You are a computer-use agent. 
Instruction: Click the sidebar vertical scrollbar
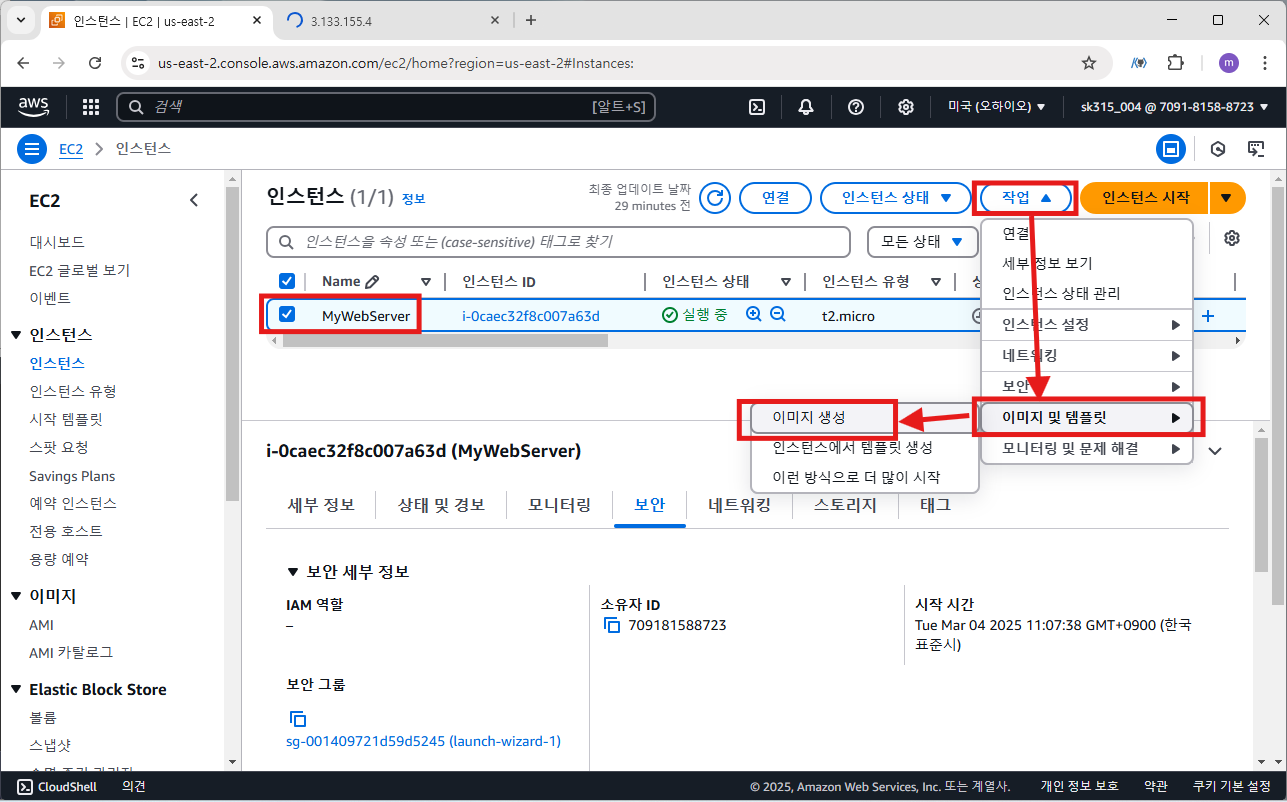coord(233,342)
